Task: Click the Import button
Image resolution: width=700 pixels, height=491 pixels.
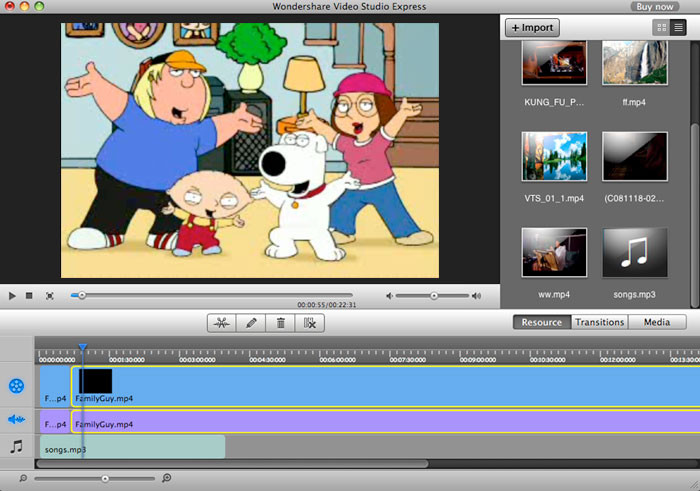Action: coord(532,28)
